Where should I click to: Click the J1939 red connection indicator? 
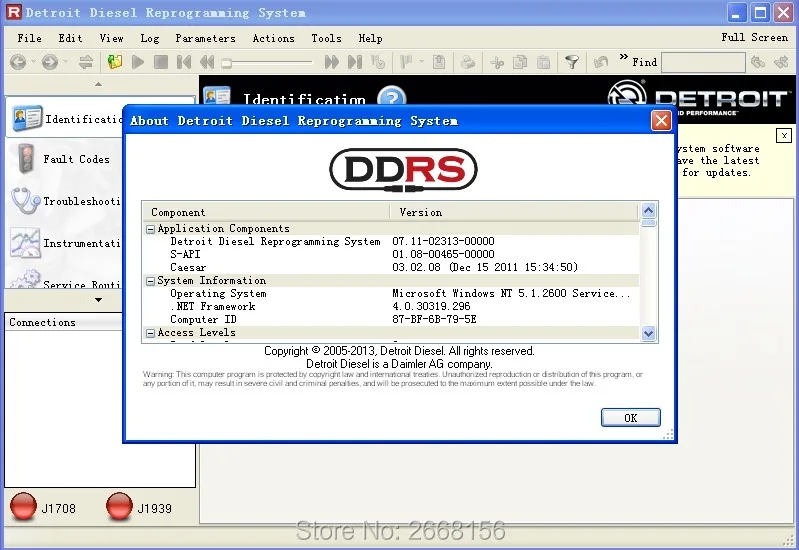(x=120, y=507)
